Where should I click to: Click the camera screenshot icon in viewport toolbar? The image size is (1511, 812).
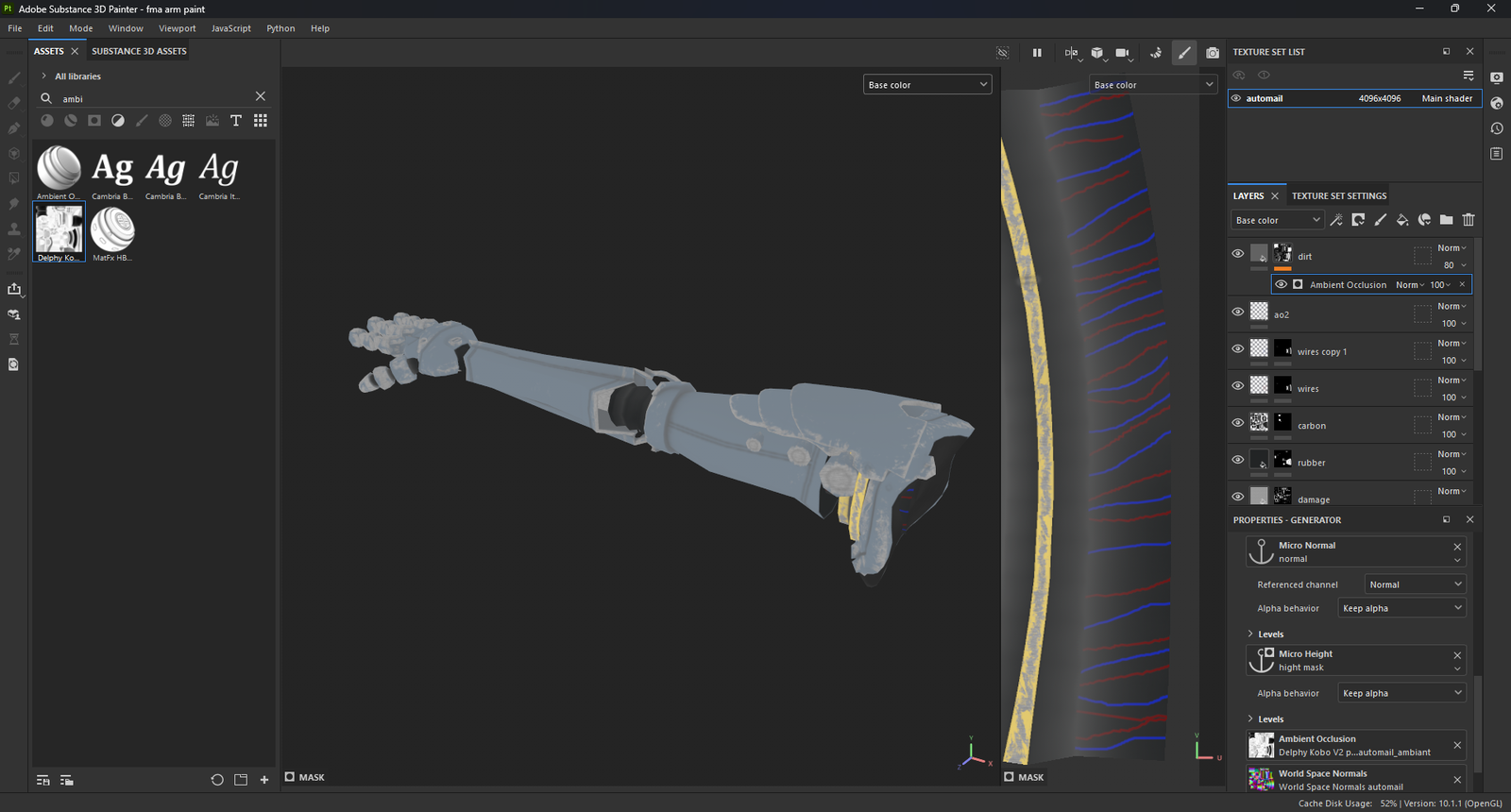pos(1213,53)
